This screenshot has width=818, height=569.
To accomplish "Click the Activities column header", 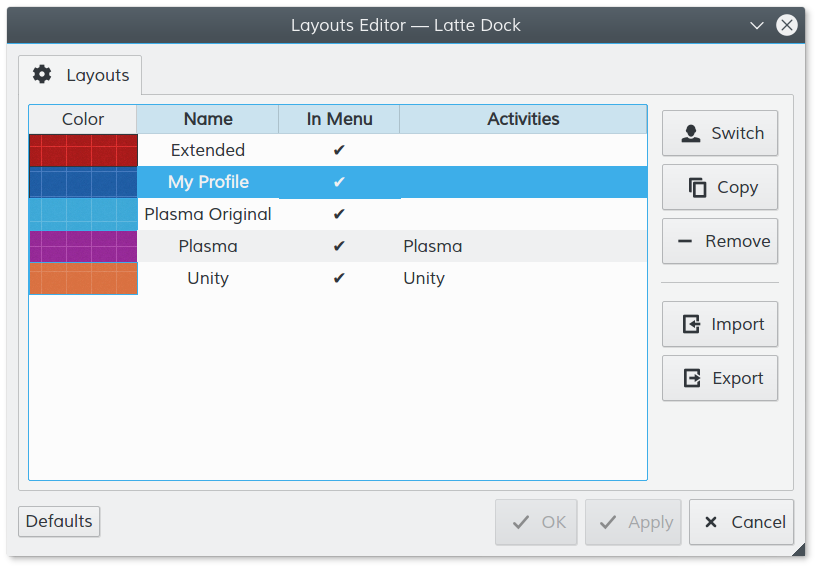I will click(x=523, y=119).
